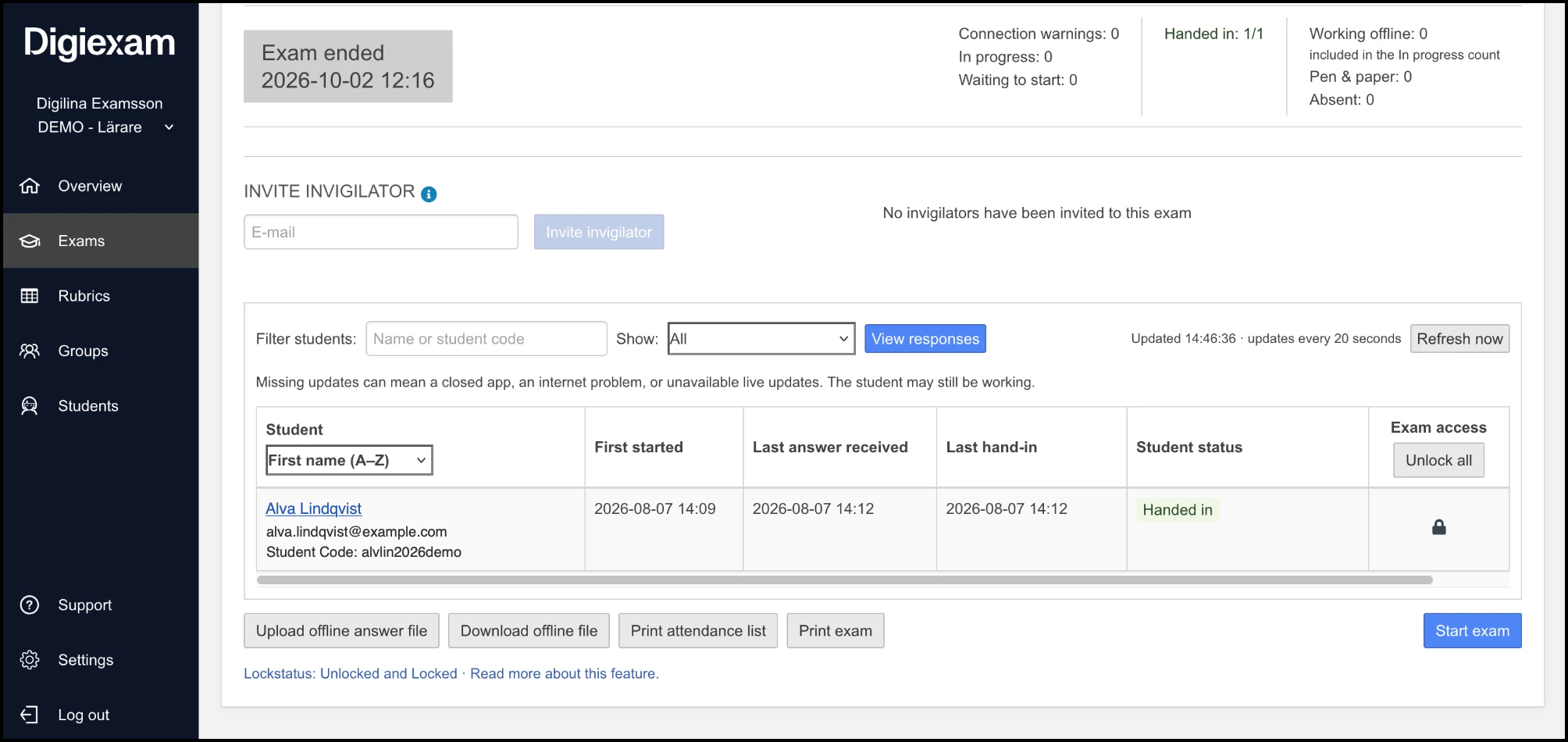Click the Overview home icon
The image size is (1568, 742).
tap(30, 186)
